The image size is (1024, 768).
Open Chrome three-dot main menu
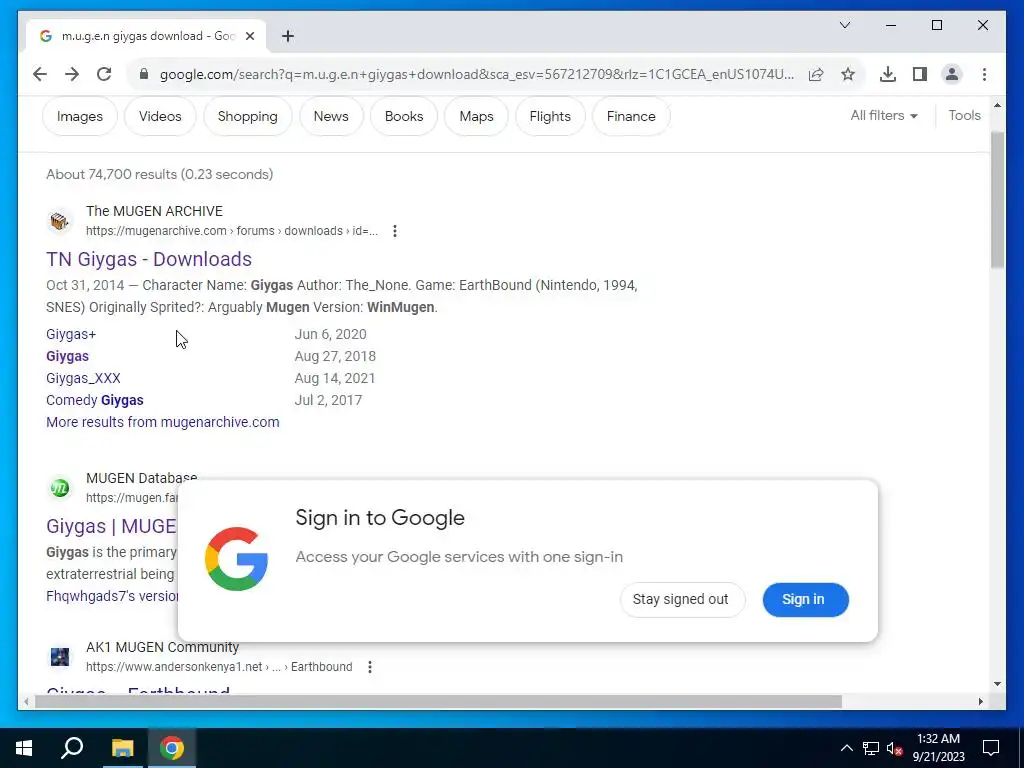[x=984, y=74]
